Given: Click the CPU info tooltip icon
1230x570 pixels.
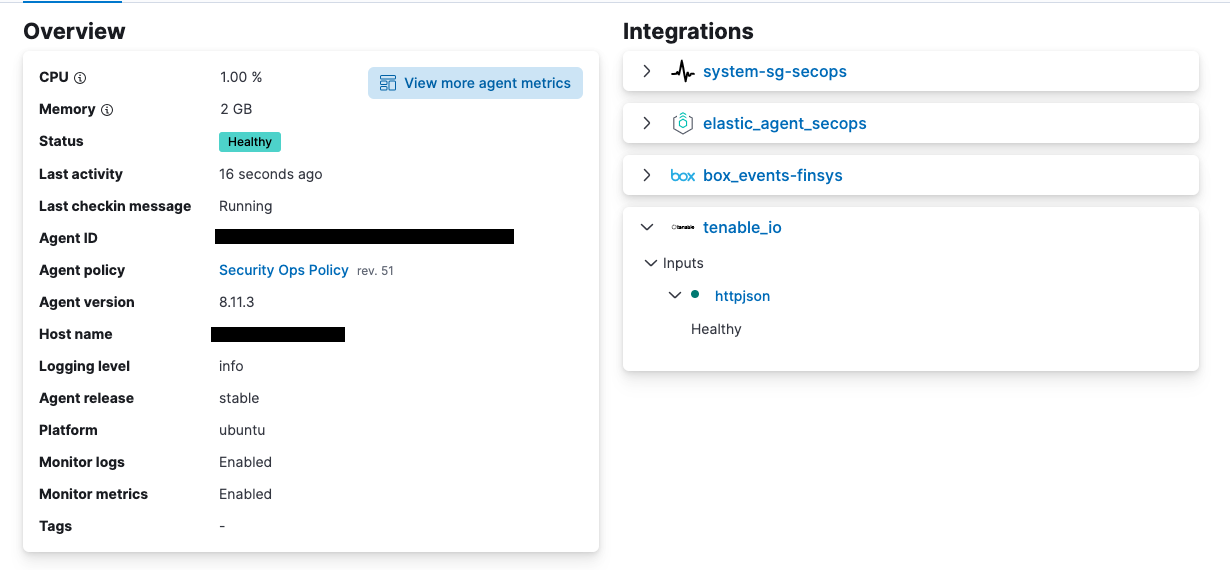Looking at the screenshot, I should click(x=80, y=78).
